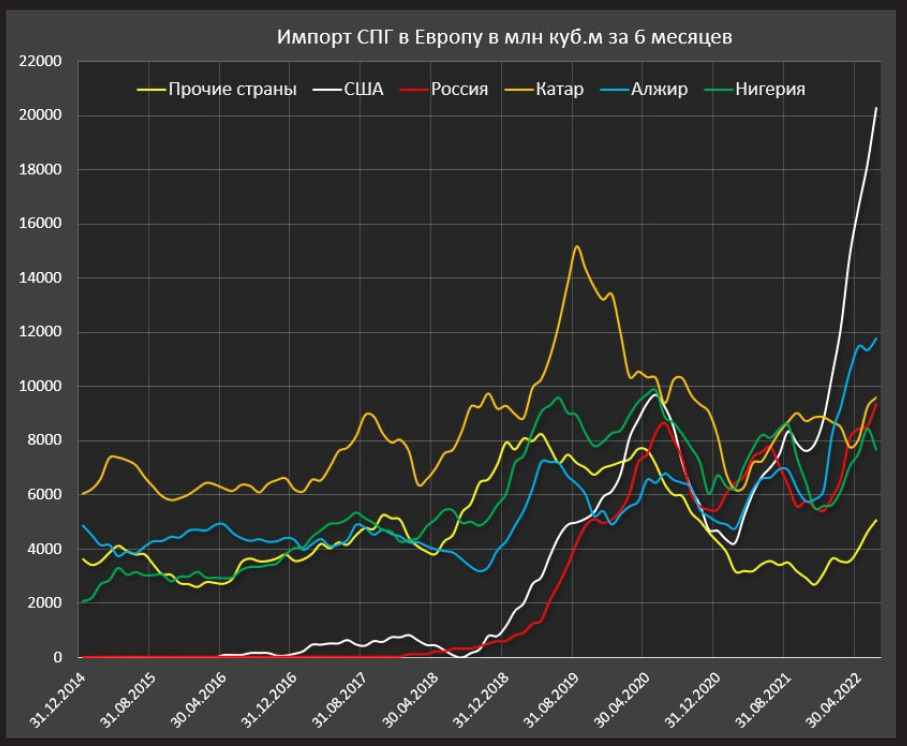Select the 'Прочие страны' legend label

point(232,89)
